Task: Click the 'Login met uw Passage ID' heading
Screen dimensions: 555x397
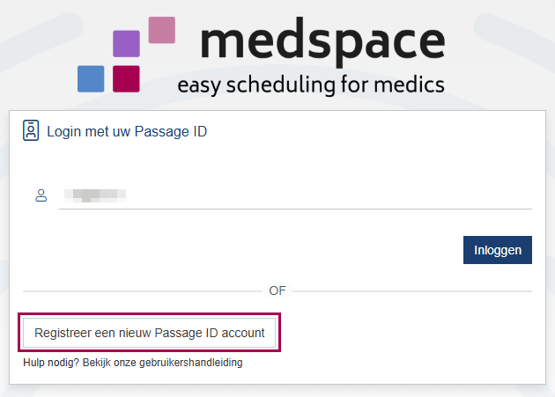Action: pos(127,132)
